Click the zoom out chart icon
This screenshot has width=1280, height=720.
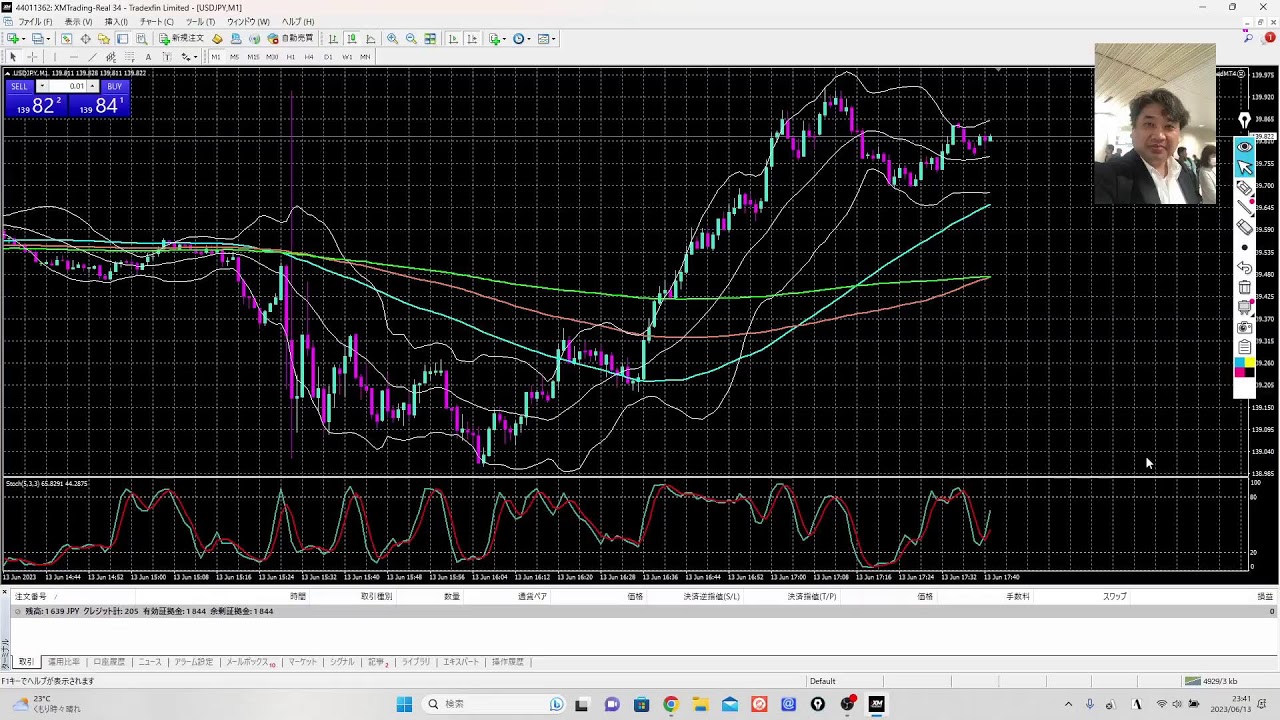click(x=411, y=39)
